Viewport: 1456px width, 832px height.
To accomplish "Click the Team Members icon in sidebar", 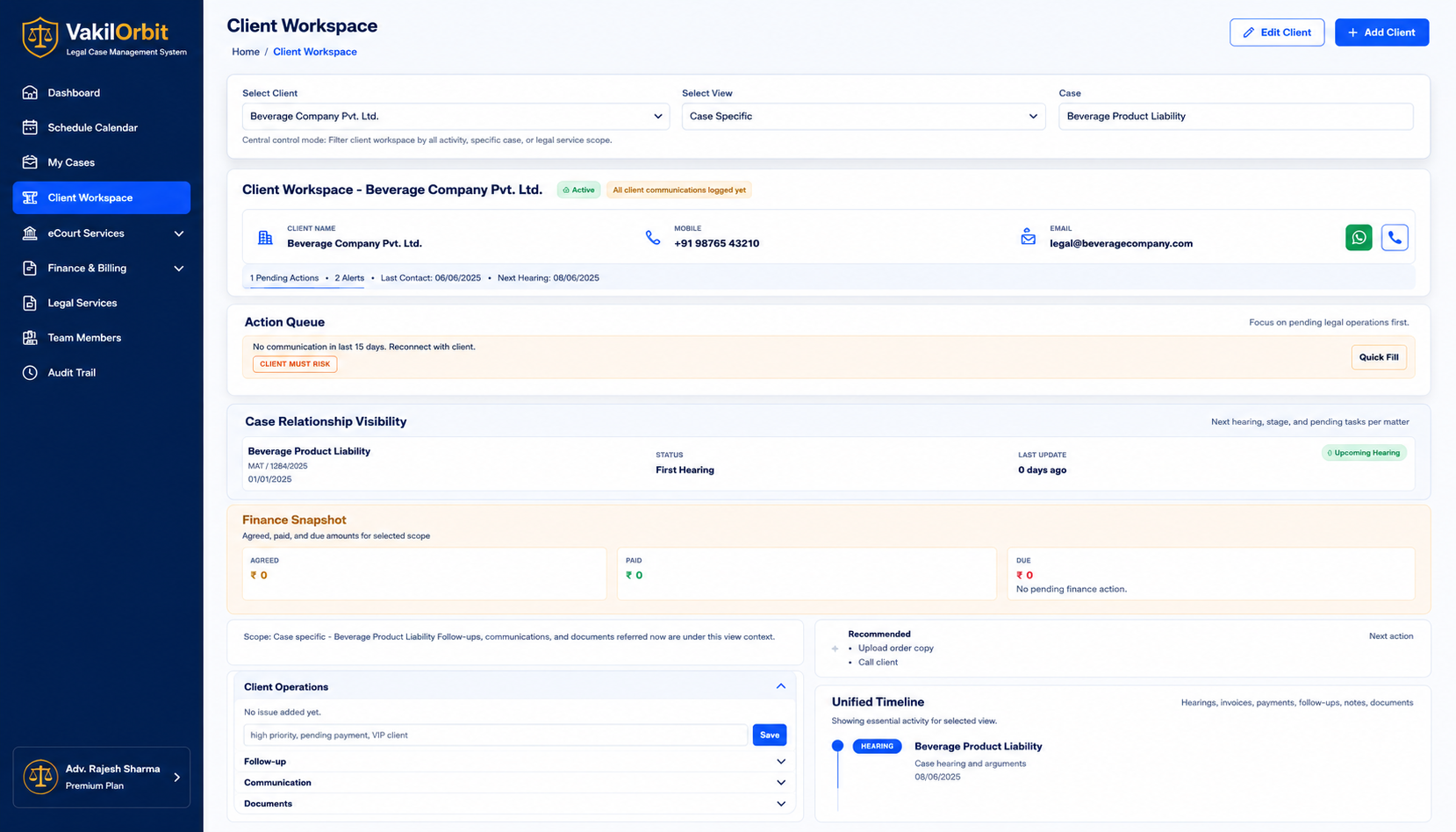I will click(30, 337).
